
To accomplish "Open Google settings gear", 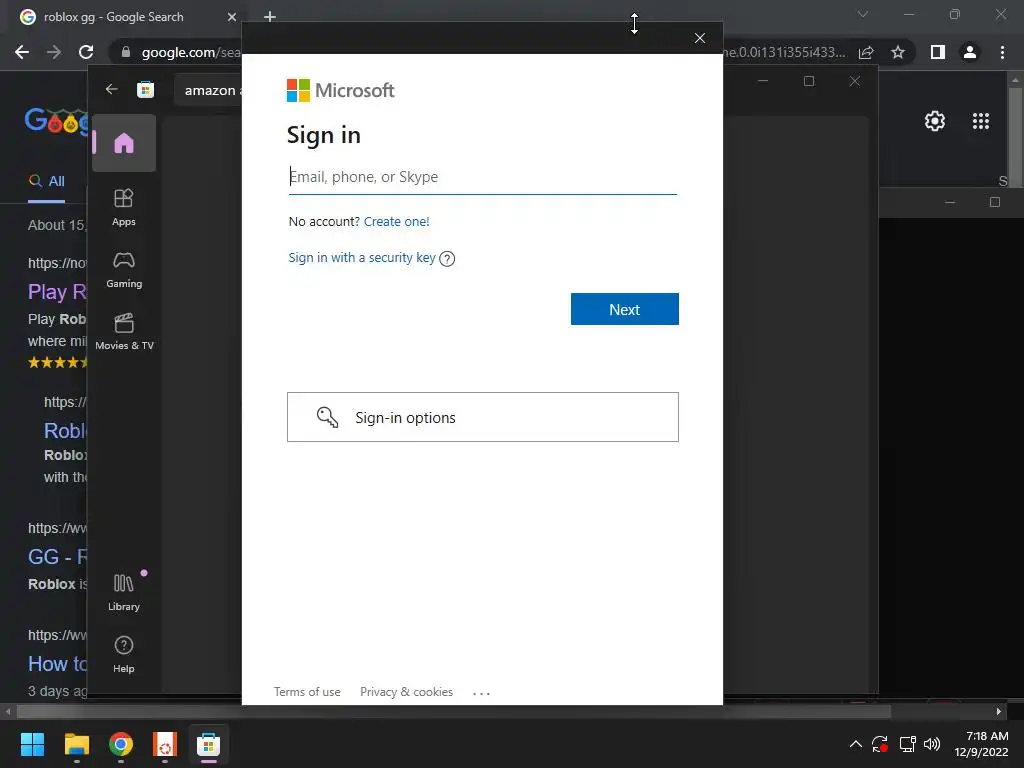I will tap(935, 121).
